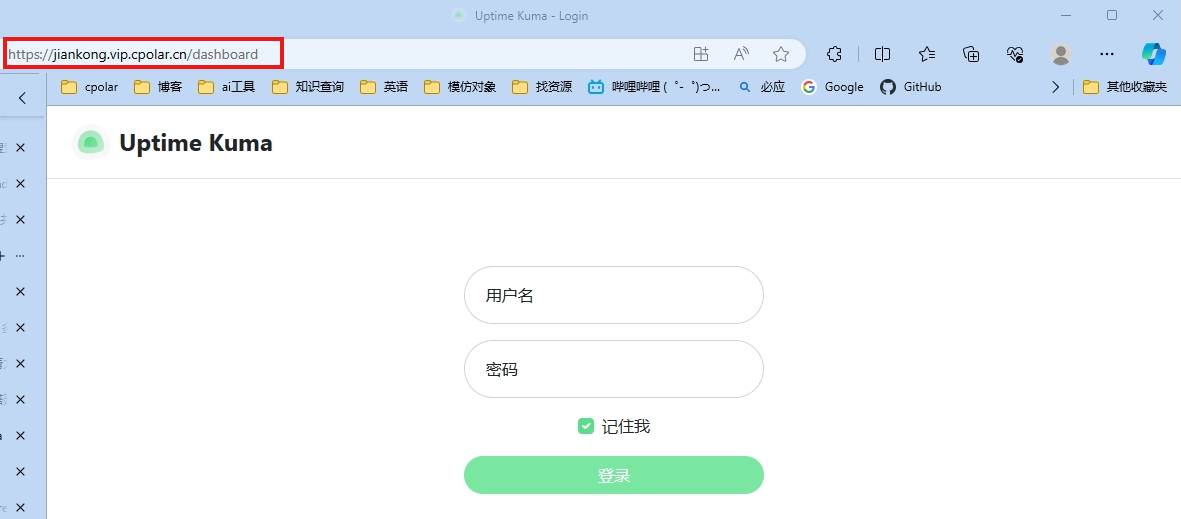Image resolution: width=1181 pixels, height=519 pixels.
Task: Open the Collections icon
Action: pos(971,54)
